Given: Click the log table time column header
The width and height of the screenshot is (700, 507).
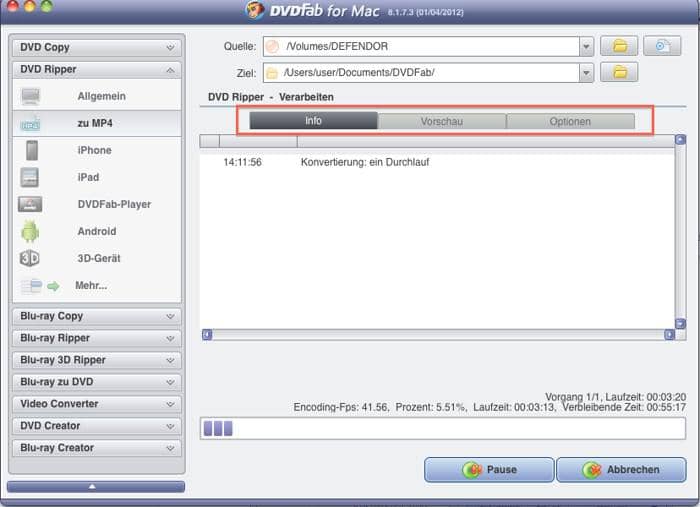Looking at the screenshot, I should pyautogui.click(x=258, y=141).
